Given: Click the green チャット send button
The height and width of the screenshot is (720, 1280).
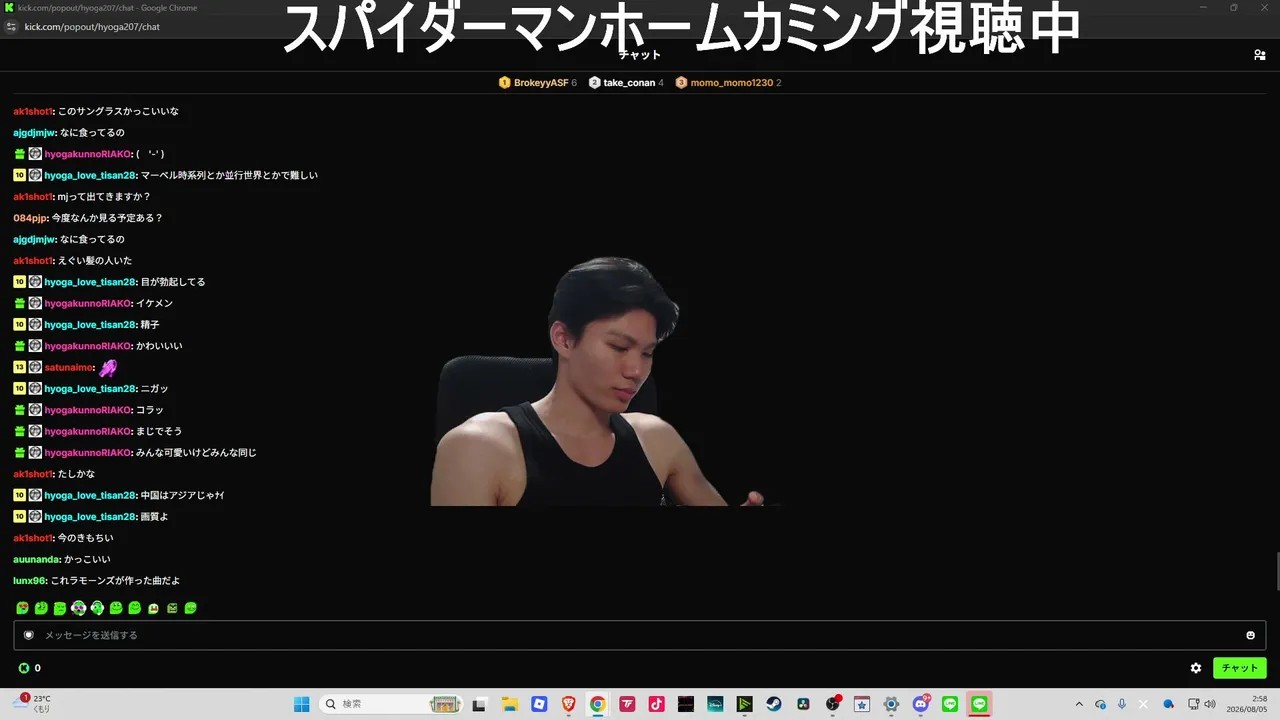Looking at the screenshot, I should 1240,668.
